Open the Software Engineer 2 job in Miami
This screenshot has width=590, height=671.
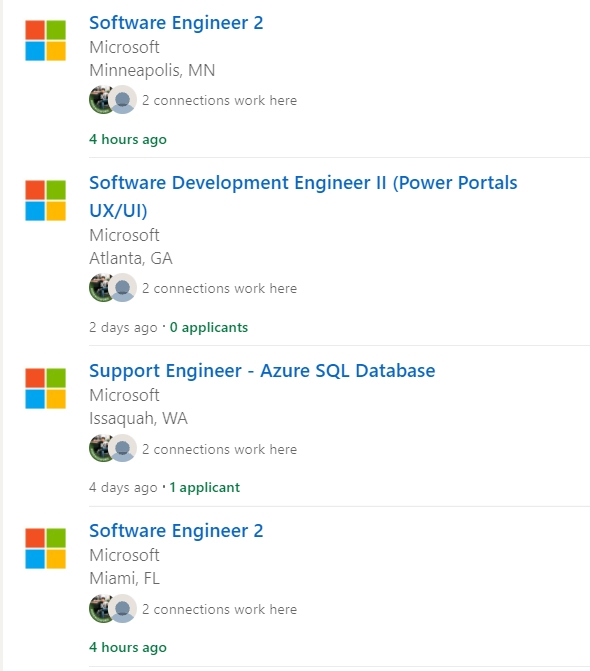coord(176,531)
